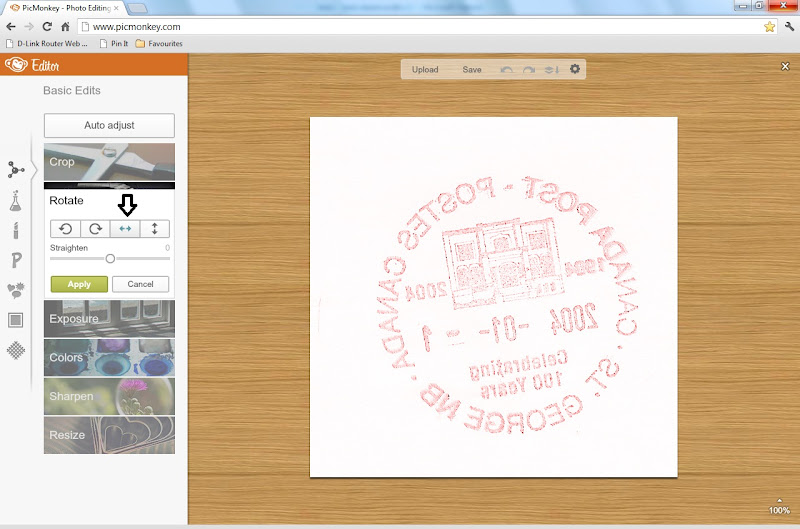Open the Text tool P icon

tap(16, 260)
